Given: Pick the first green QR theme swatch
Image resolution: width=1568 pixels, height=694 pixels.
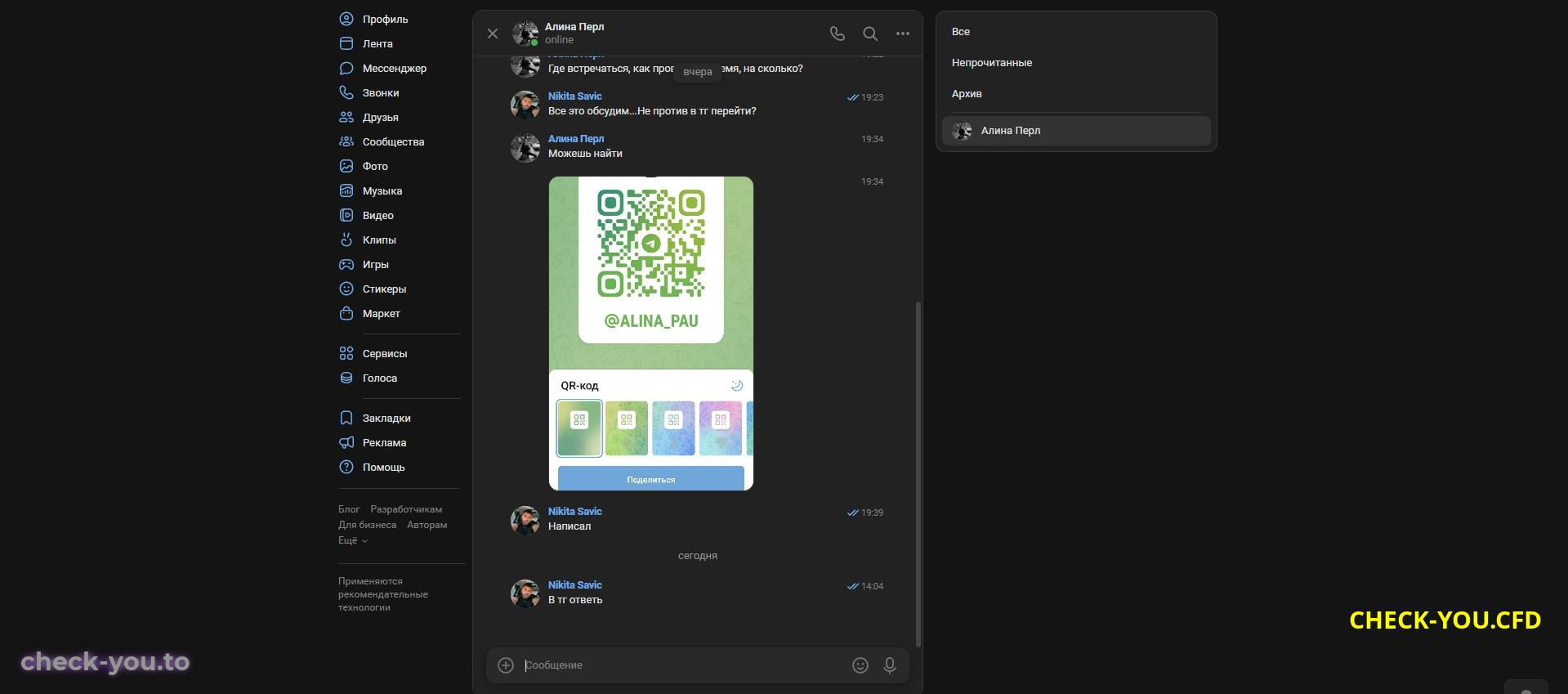Looking at the screenshot, I should pos(579,428).
